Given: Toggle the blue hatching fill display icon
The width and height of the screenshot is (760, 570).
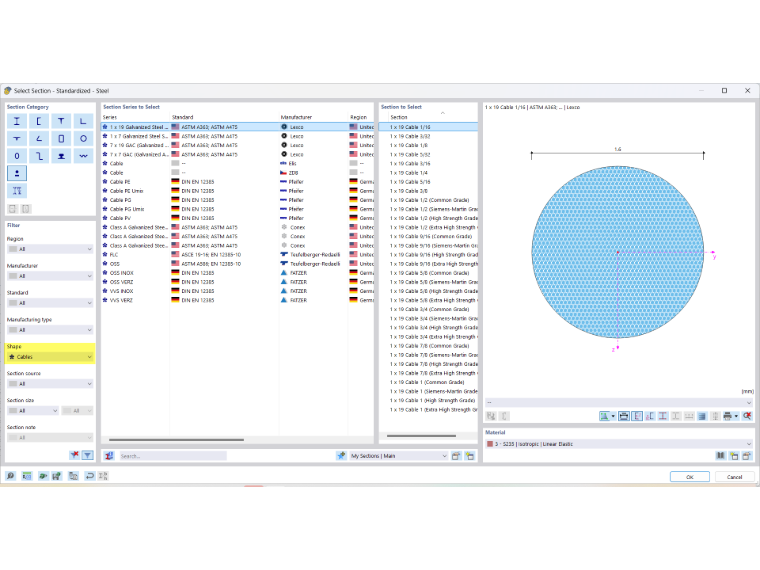Looking at the screenshot, I should [702, 416].
